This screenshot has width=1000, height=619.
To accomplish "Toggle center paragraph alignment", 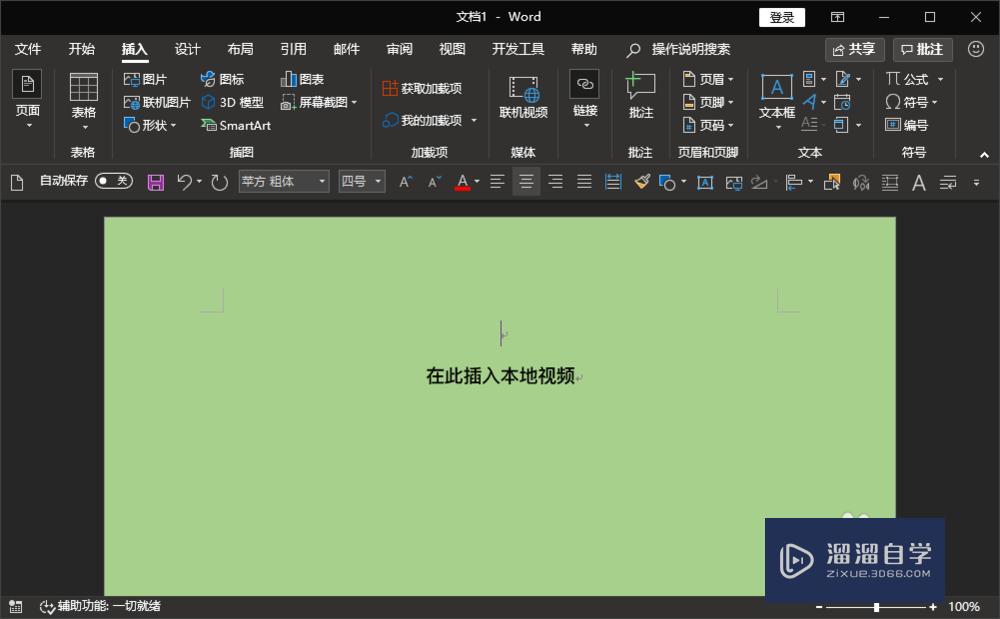I will [x=526, y=182].
